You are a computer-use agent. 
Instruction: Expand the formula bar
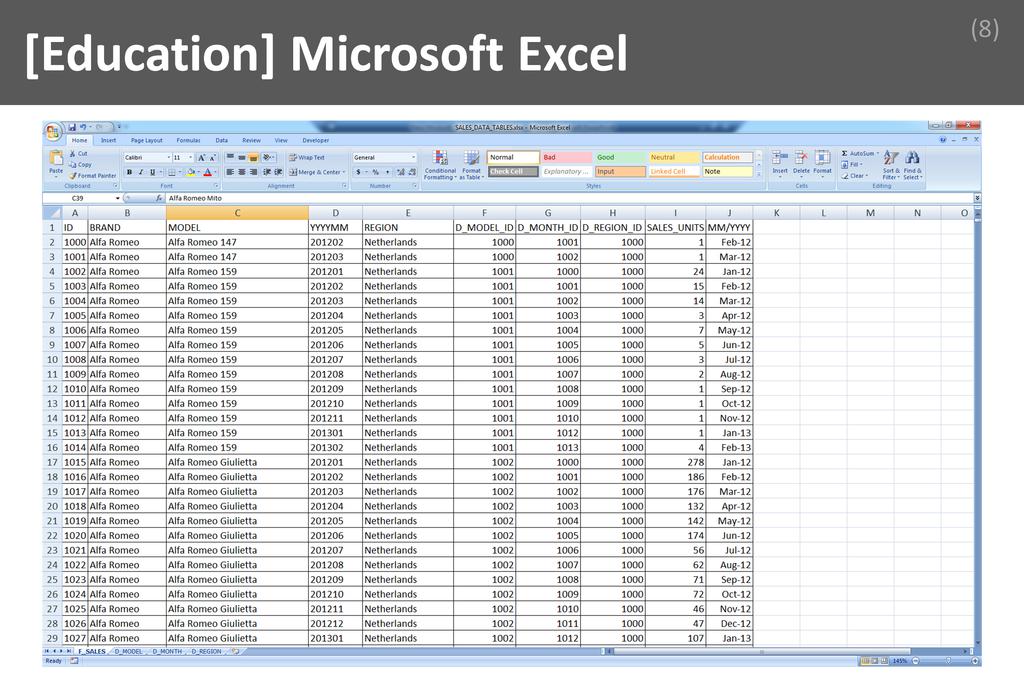977,198
